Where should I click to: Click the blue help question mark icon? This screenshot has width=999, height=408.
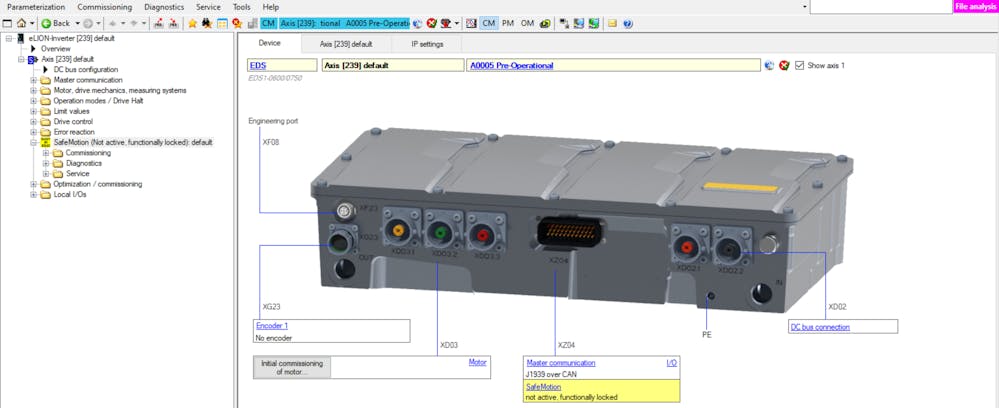627,23
